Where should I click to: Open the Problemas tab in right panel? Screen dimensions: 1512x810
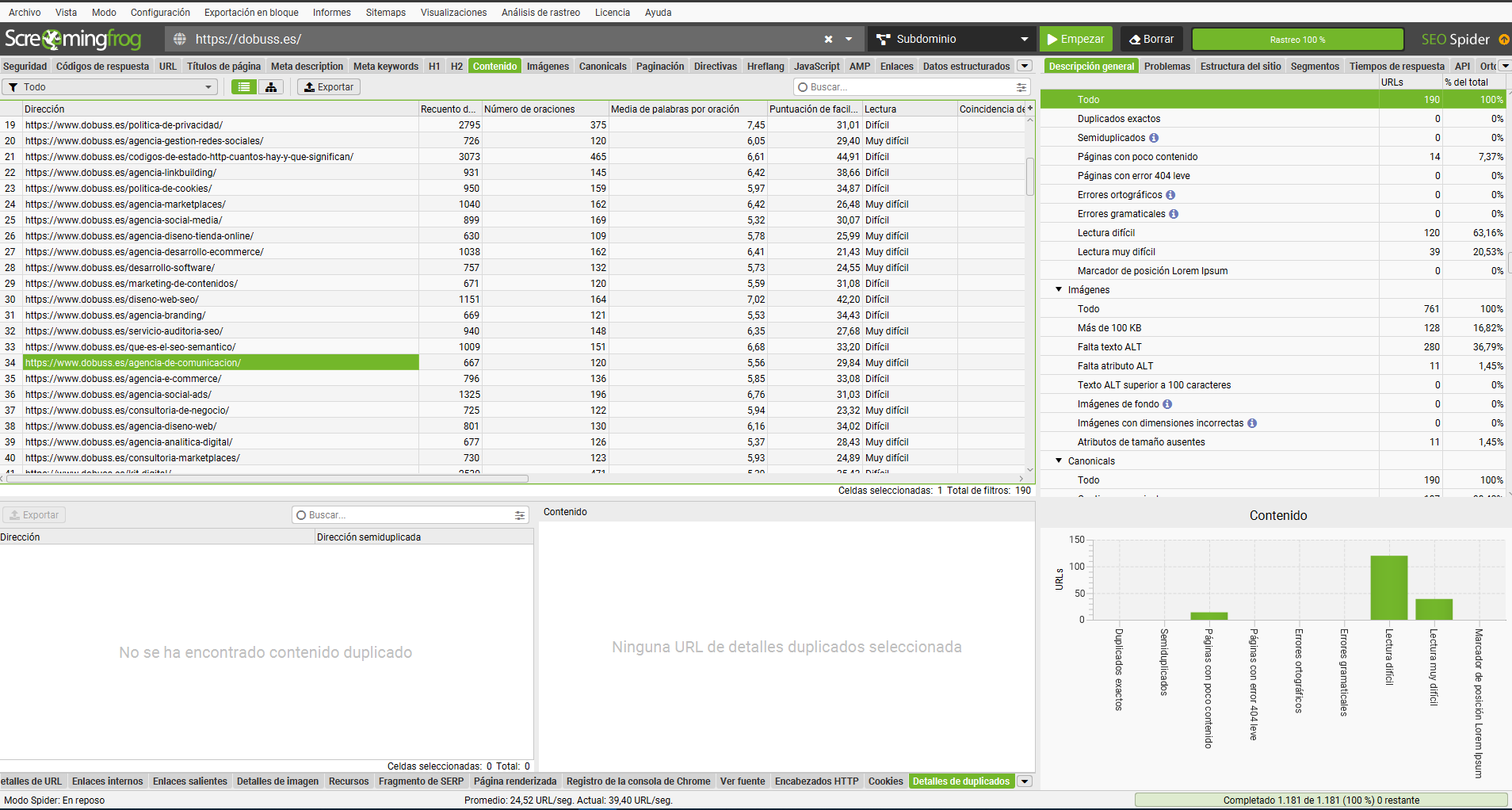click(1166, 66)
